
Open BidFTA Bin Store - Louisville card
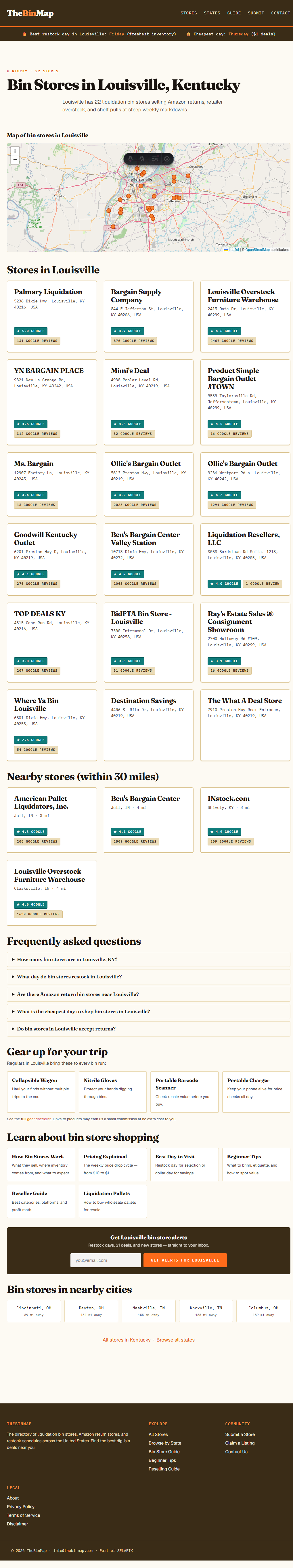(148, 642)
